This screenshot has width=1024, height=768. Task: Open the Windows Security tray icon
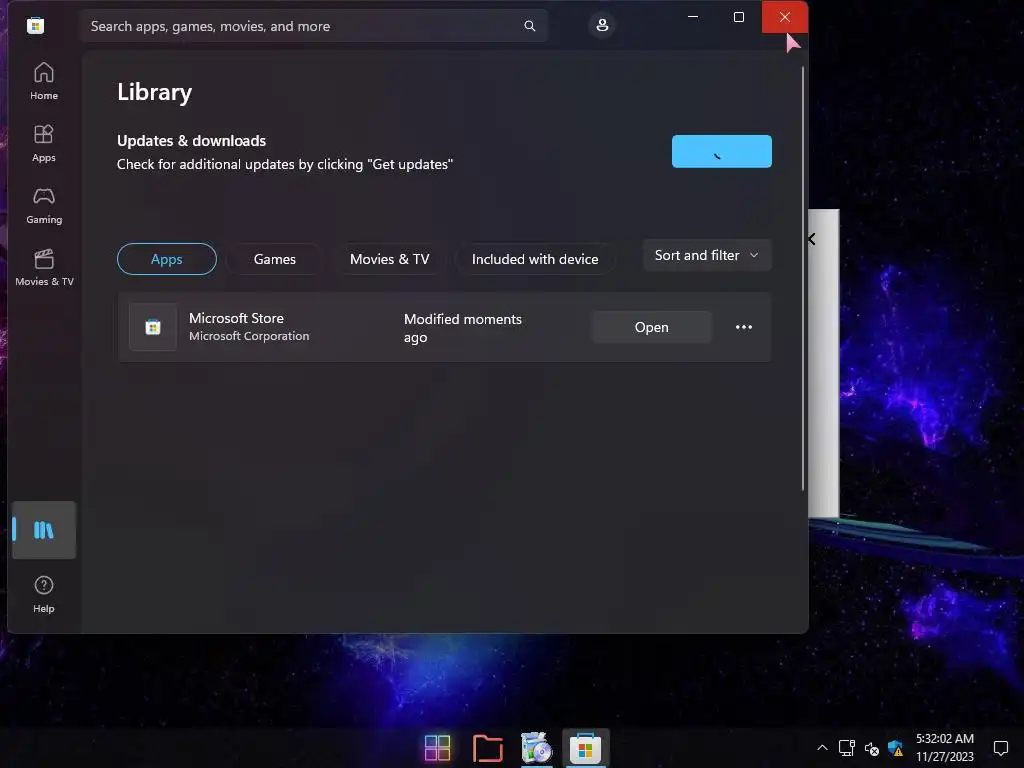click(895, 748)
